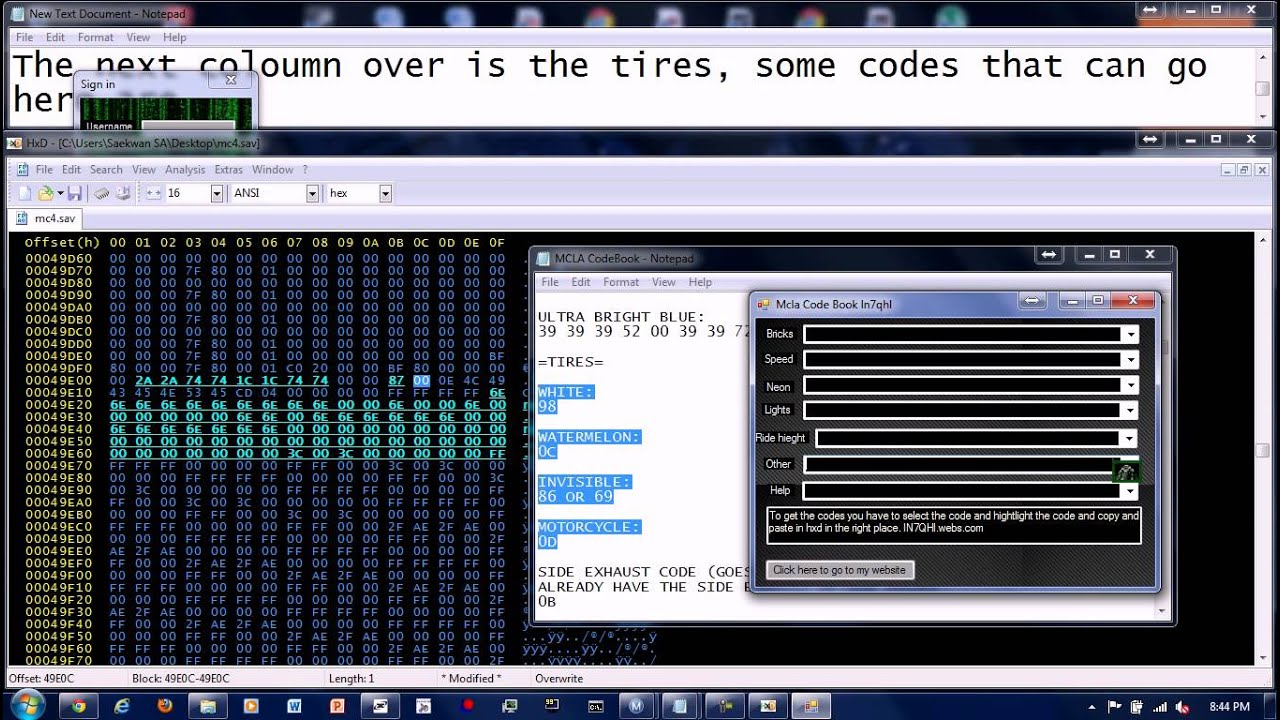This screenshot has width=1280, height=720.
Task: Open Internet Explorer from taskbar
Action: coord(122,706)
